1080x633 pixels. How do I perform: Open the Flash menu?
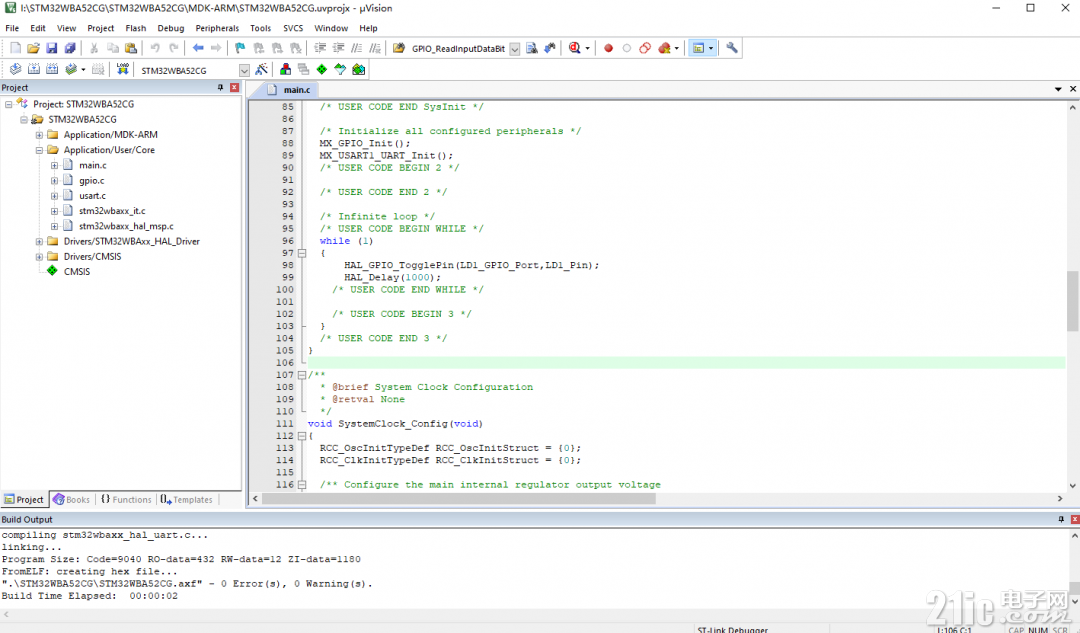click(136, 28)
